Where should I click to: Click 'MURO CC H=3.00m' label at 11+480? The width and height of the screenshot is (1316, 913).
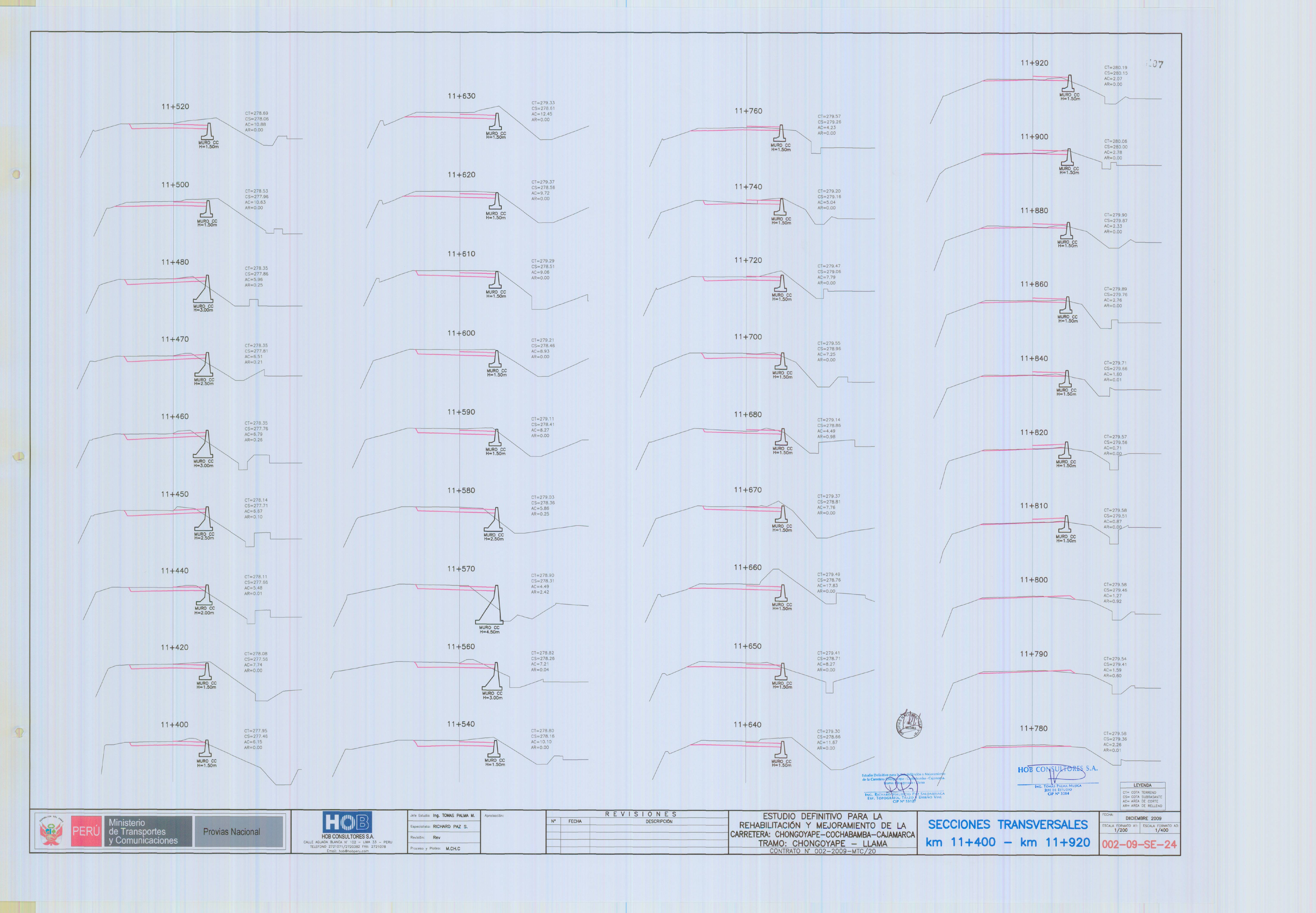[x=203, y=308]
